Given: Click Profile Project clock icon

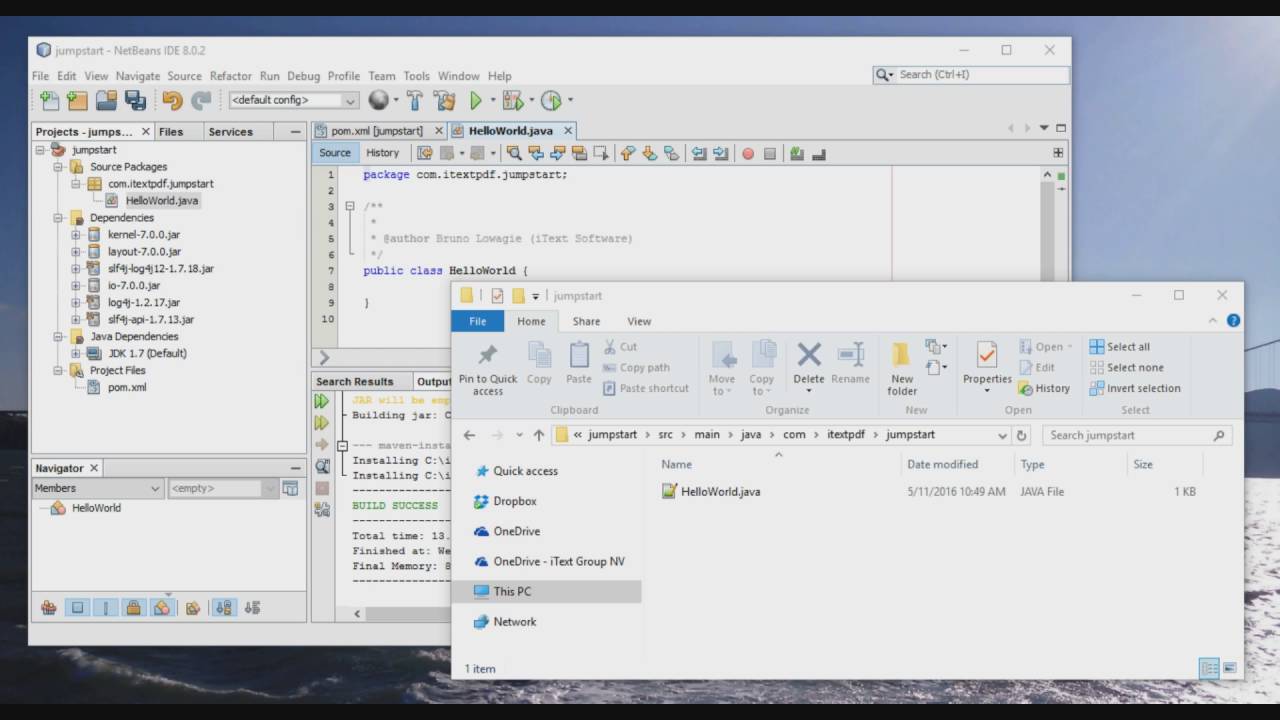Looking at the screenshot, I should 551,100.
